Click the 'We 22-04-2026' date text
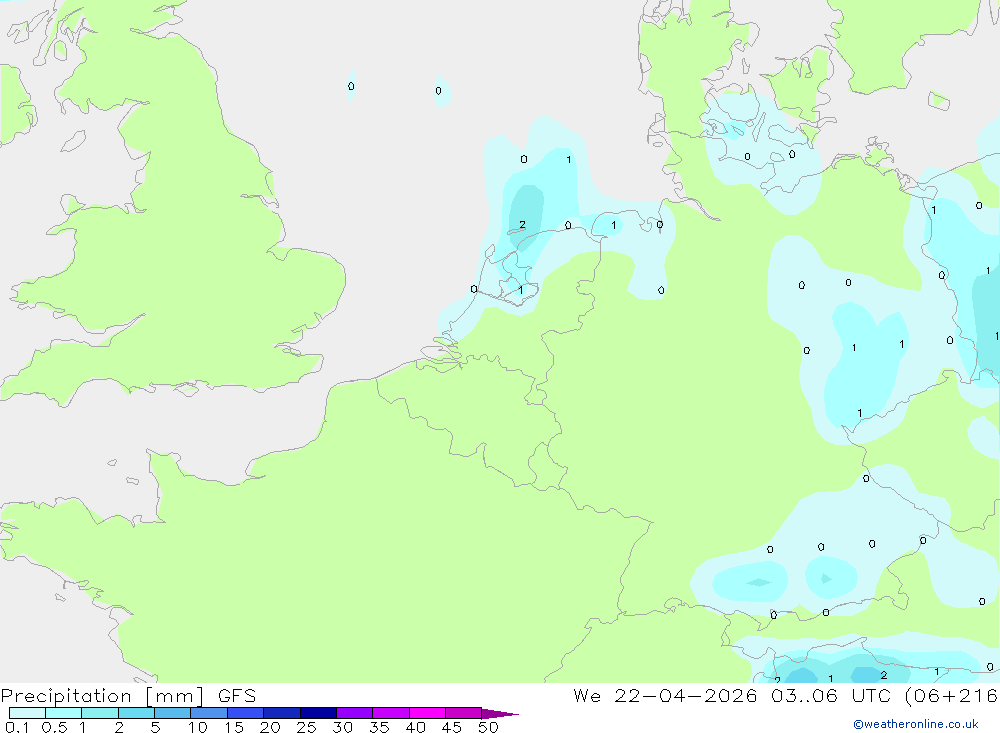The width and height of the screenshot is (1000, 733). click(x=665, y=695)
